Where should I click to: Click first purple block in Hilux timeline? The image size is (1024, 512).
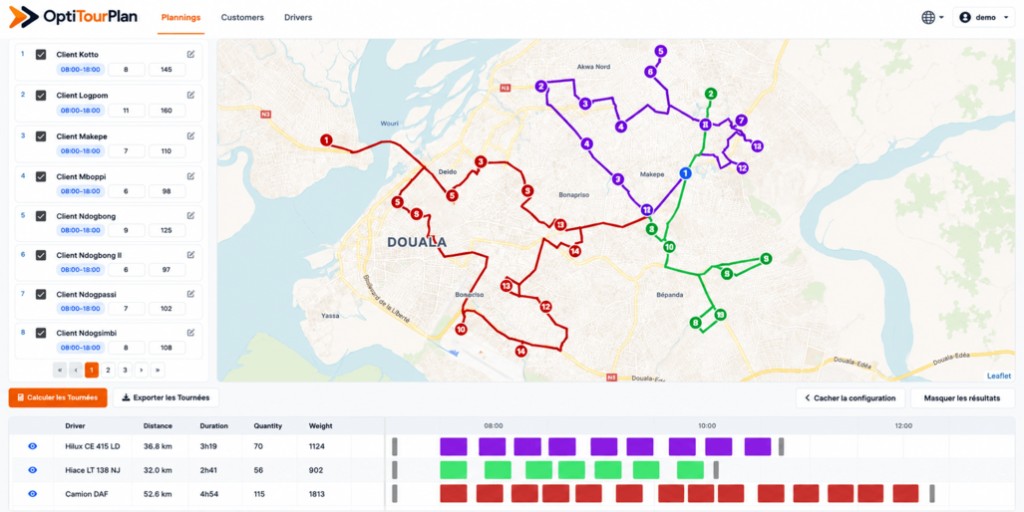click(x=453, y=447)
